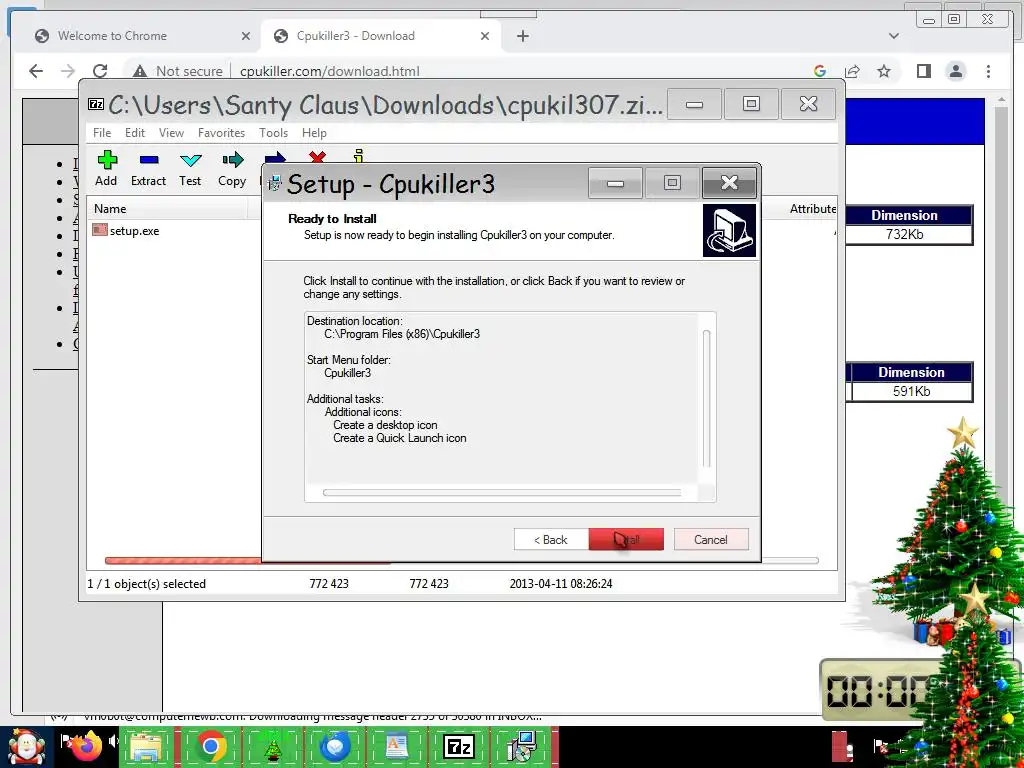Screen dimensions: 1024x768
Task: Click the Chrome address bar URL
Action: point(330,71)
